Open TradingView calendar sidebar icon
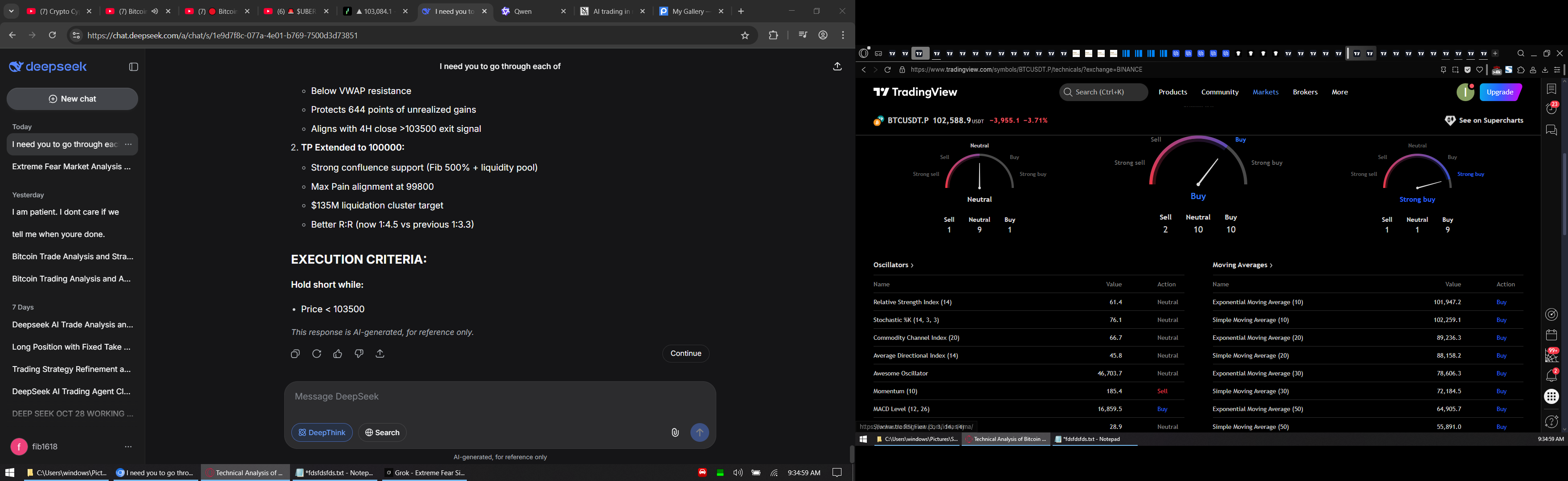Image resolution: width=1568 pixels, height=481 pixels. coord(1551,335)
